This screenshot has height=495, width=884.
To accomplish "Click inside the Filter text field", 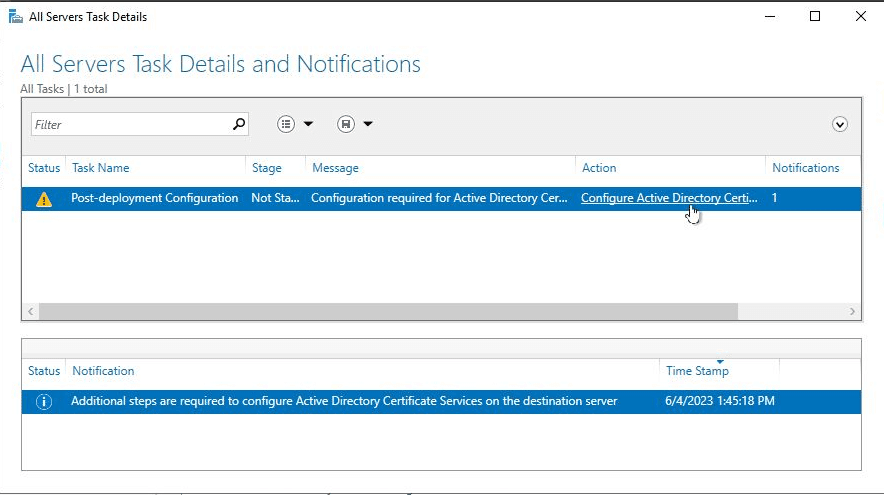I will [132, 125].
